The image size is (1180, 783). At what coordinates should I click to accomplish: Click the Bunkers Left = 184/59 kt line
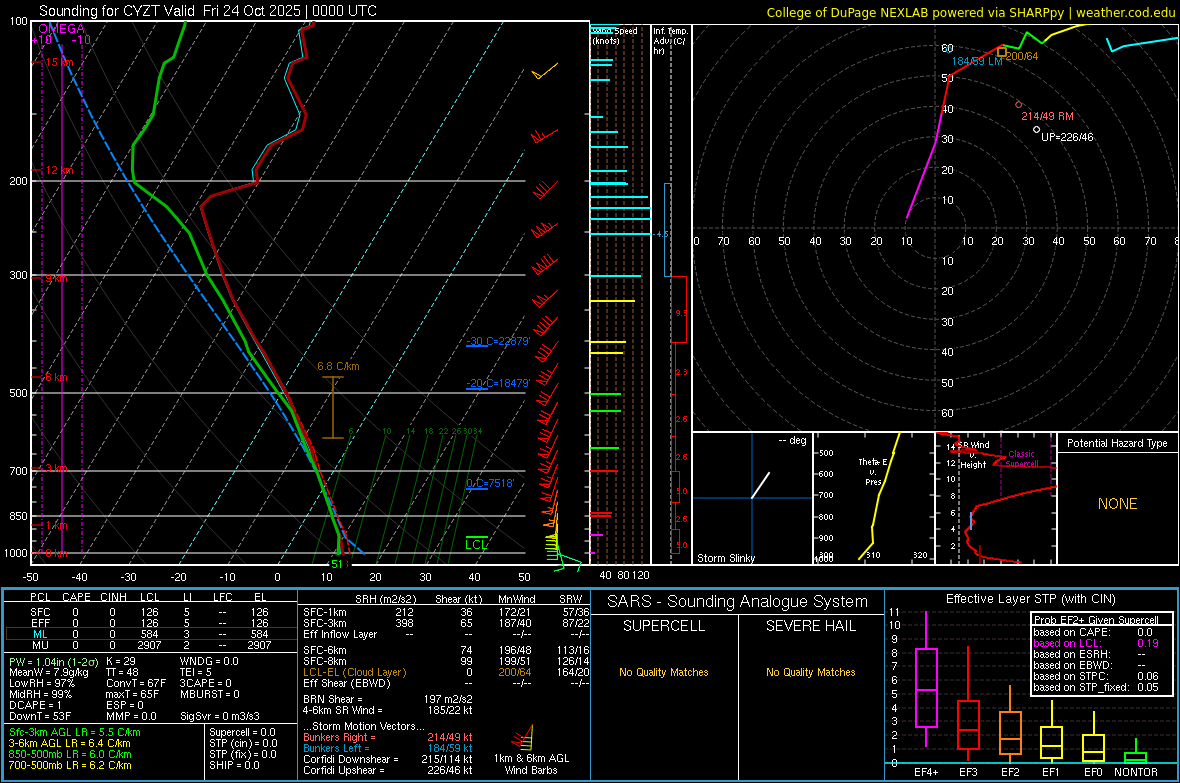click(388, 748)
